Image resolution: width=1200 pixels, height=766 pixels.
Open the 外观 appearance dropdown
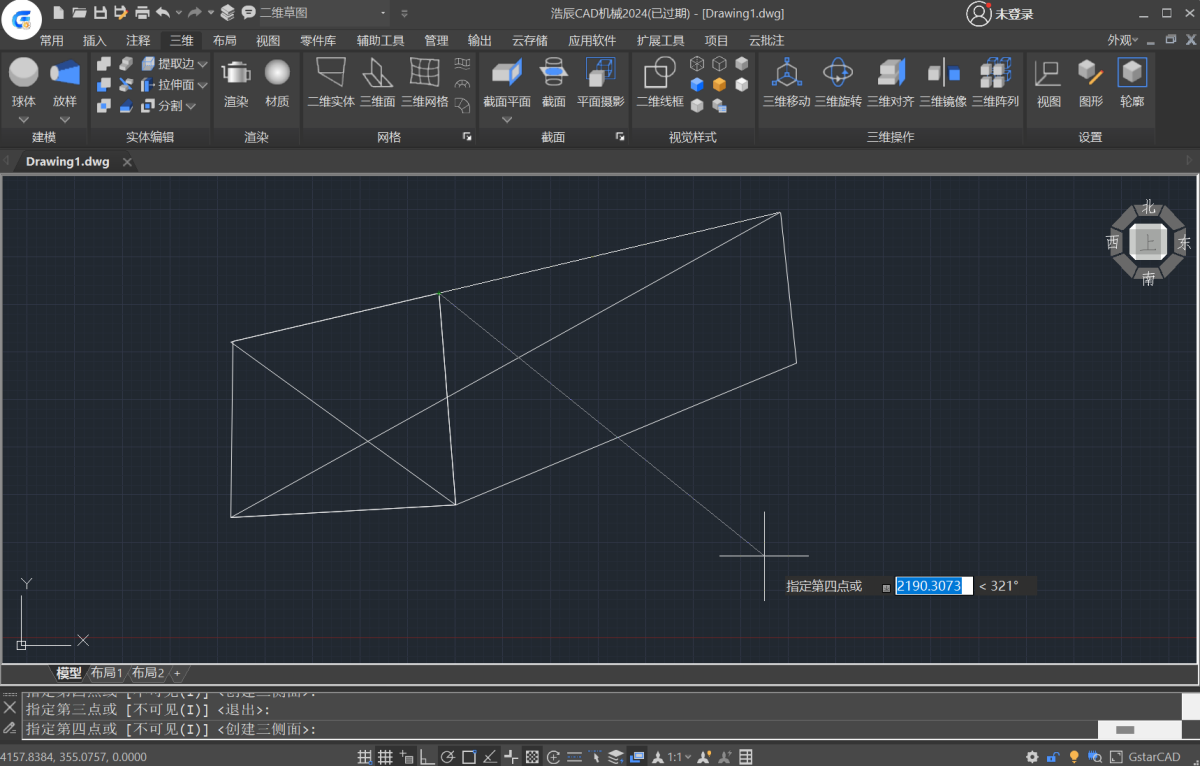click(1122, 41)
